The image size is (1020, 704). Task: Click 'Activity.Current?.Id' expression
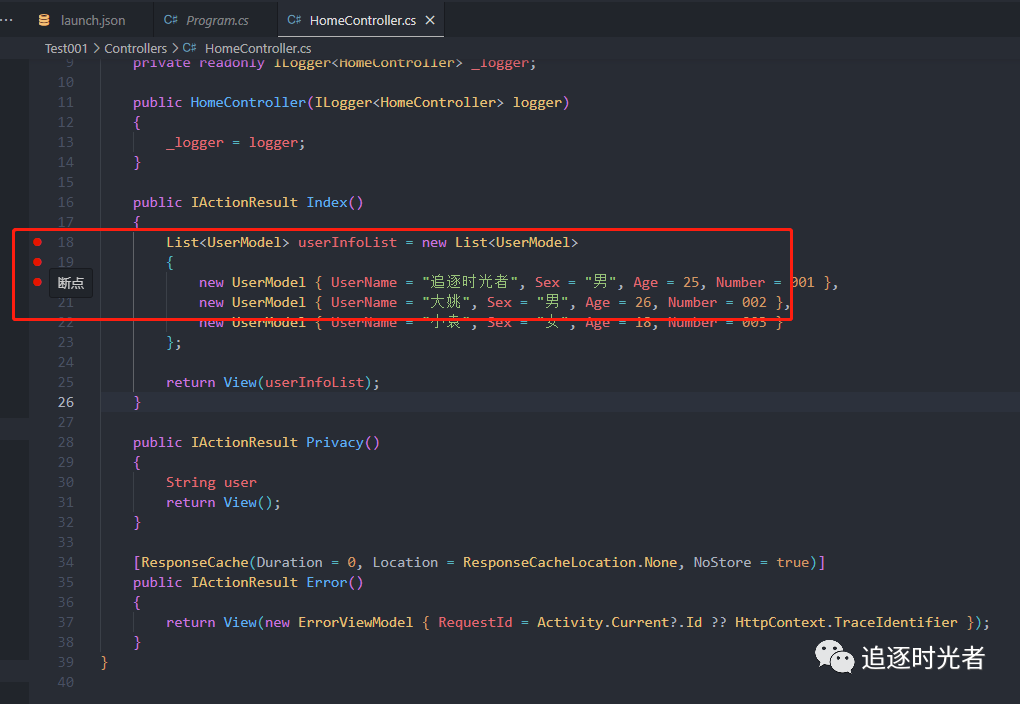coord(619,622)
